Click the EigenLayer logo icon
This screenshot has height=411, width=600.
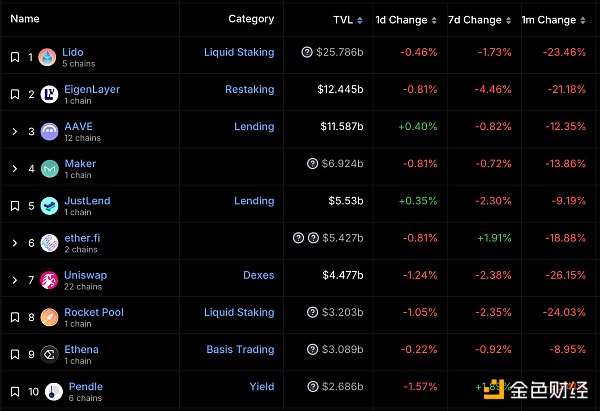[x=47, y=94]
